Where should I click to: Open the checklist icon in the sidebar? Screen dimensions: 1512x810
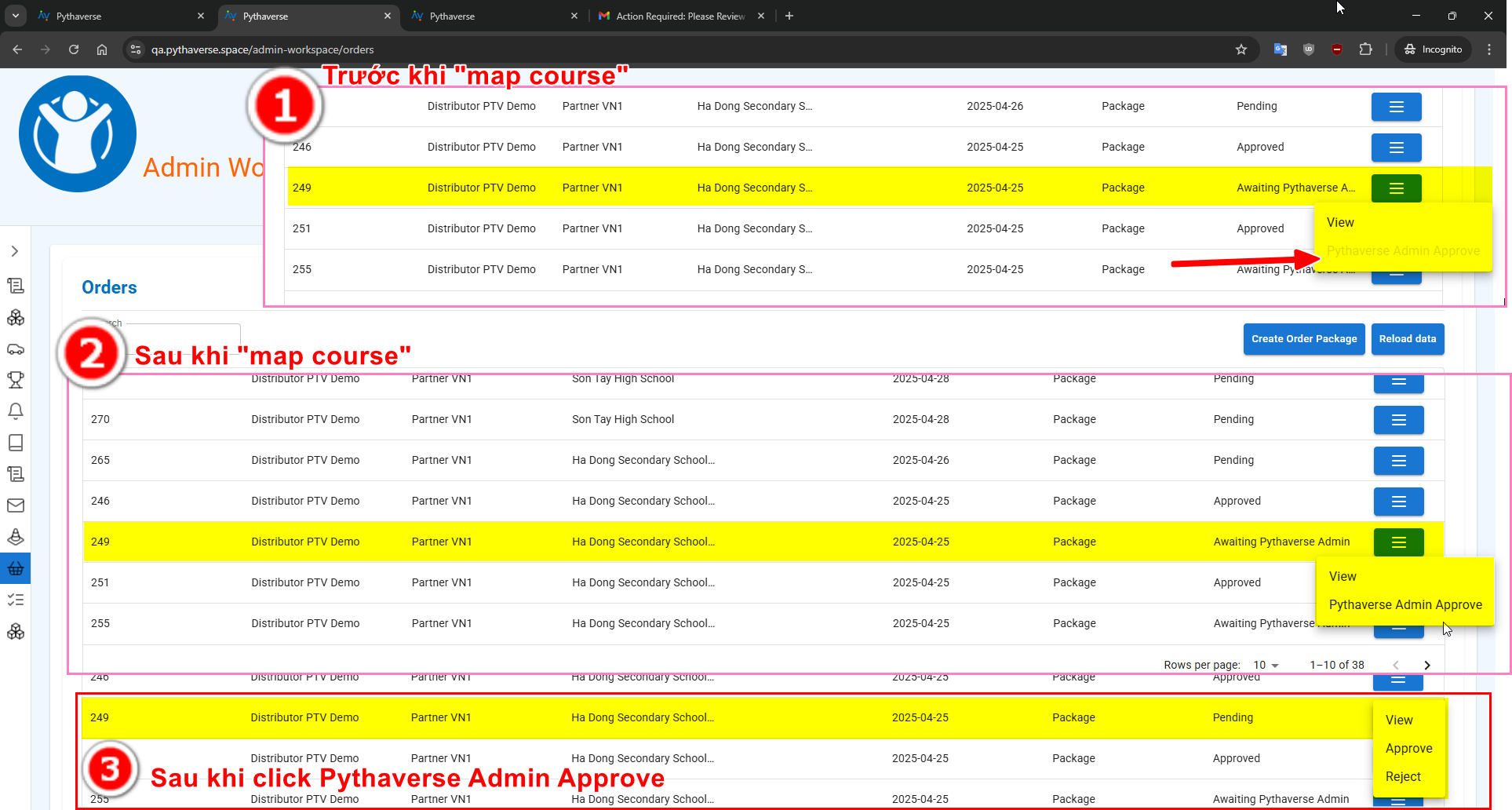point(15,600)
